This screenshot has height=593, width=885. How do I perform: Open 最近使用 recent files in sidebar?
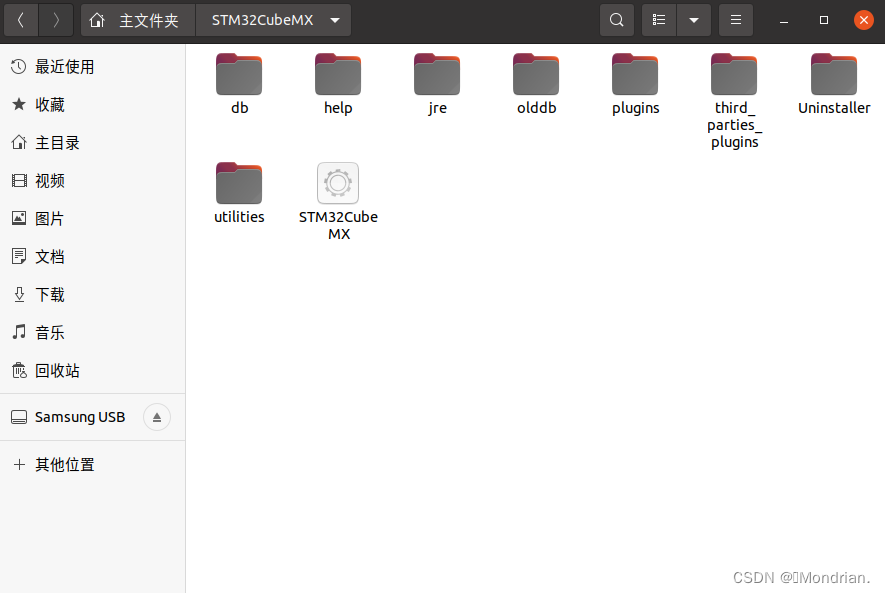pyautogui.click(x=93, y=67)
